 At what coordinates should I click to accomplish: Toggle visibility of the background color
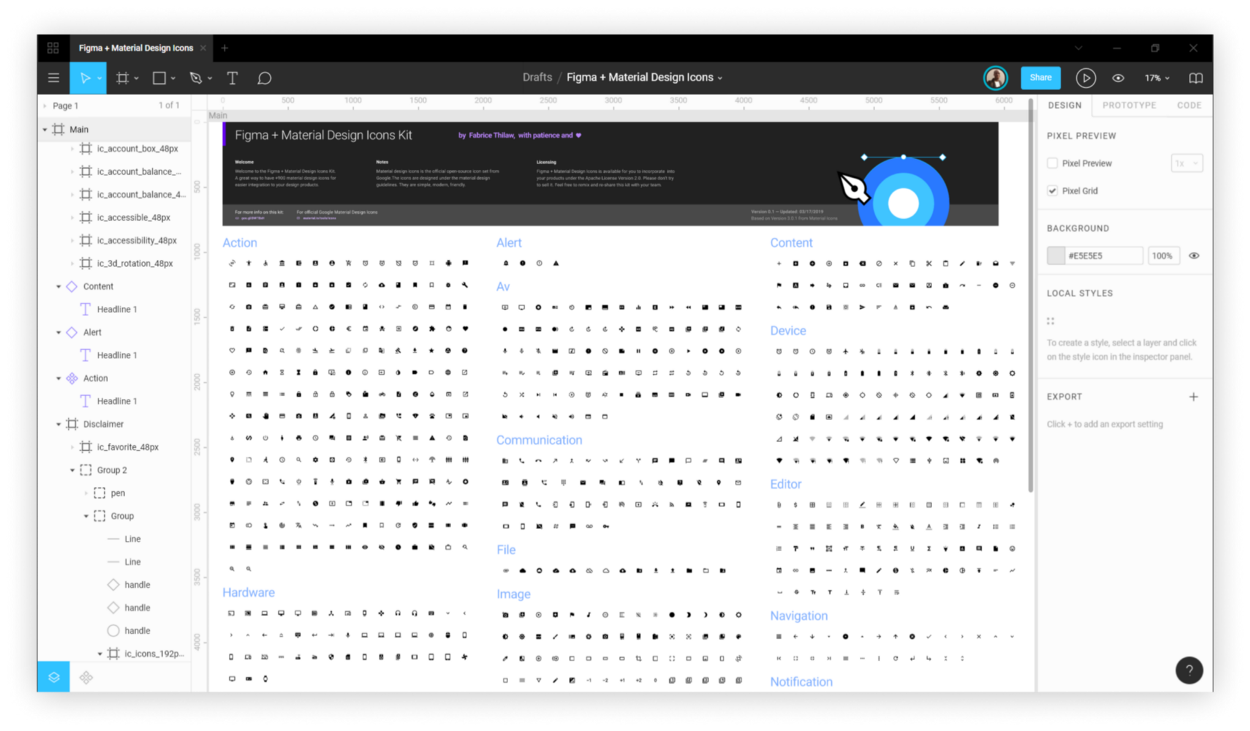click(1194, 255)
